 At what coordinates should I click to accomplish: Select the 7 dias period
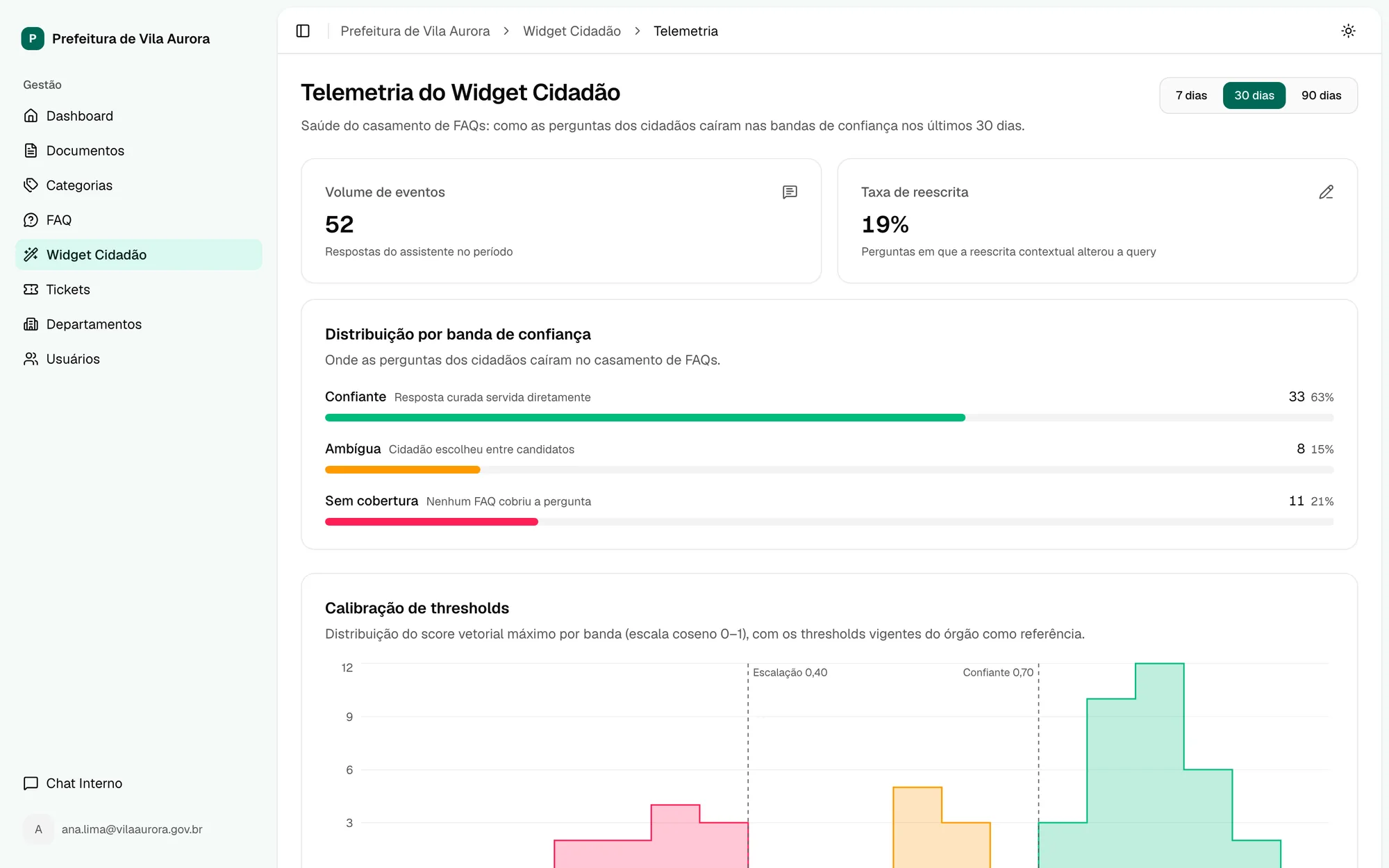(1191, 95)
